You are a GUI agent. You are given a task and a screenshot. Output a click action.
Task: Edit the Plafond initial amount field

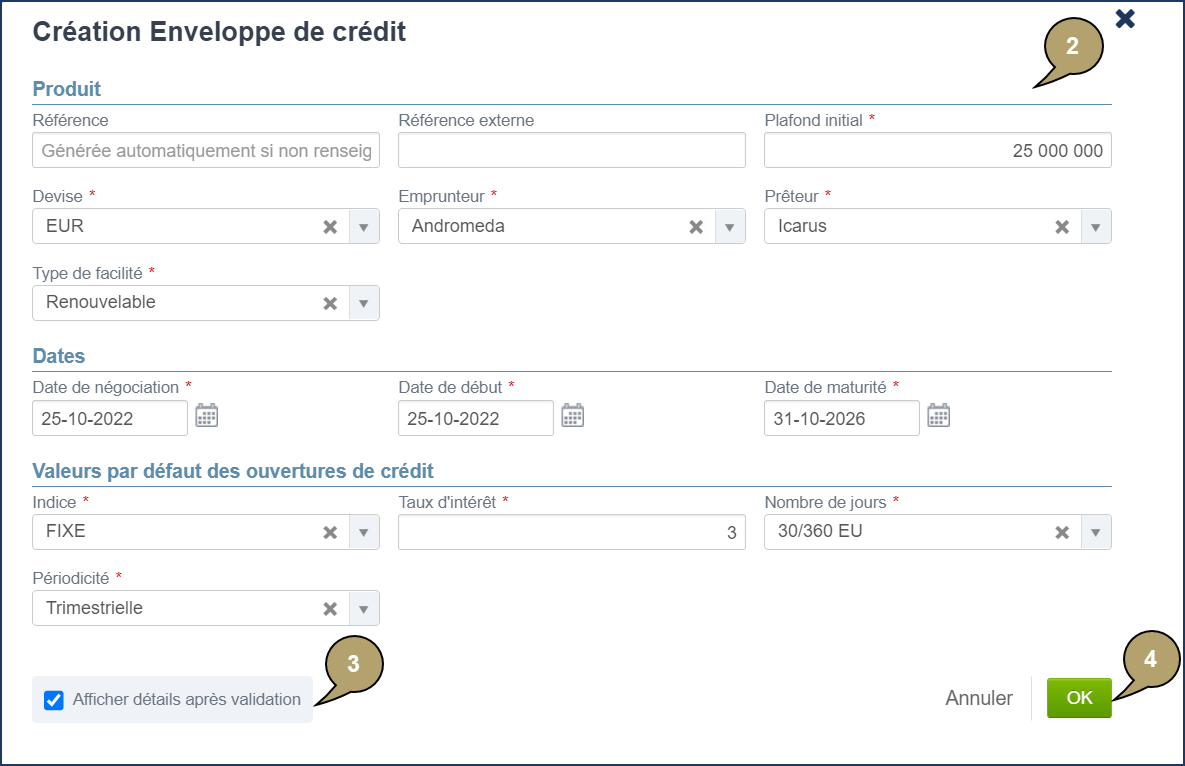click(x=938, y=150)
